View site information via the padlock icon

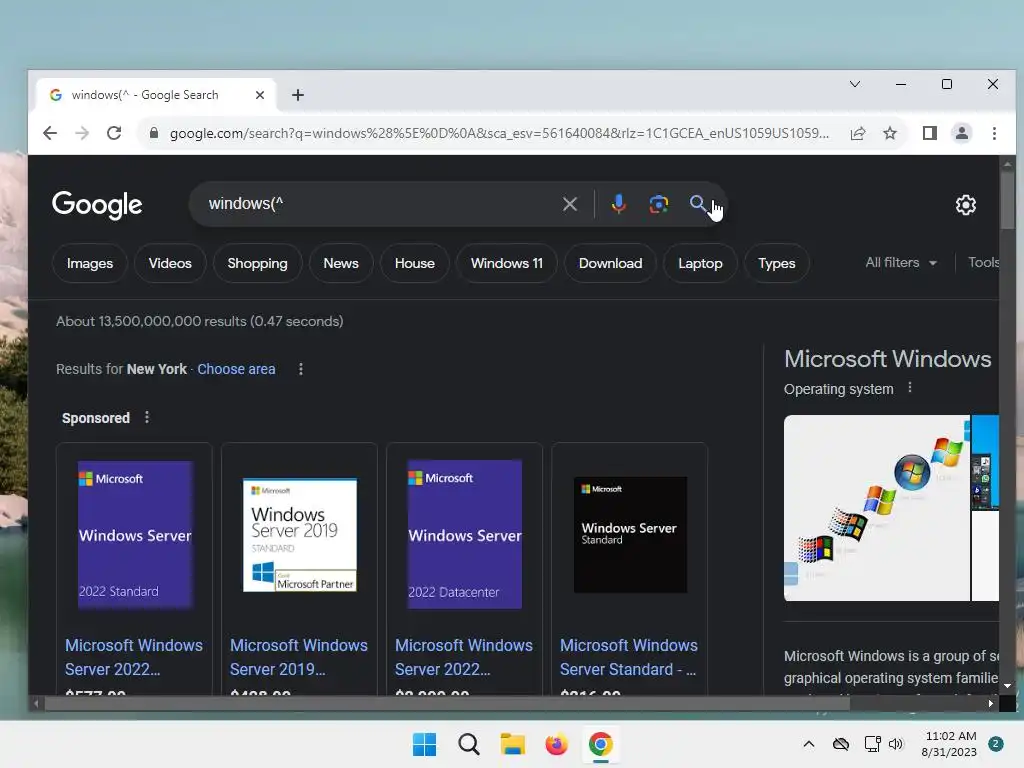(x=154, y=133)
